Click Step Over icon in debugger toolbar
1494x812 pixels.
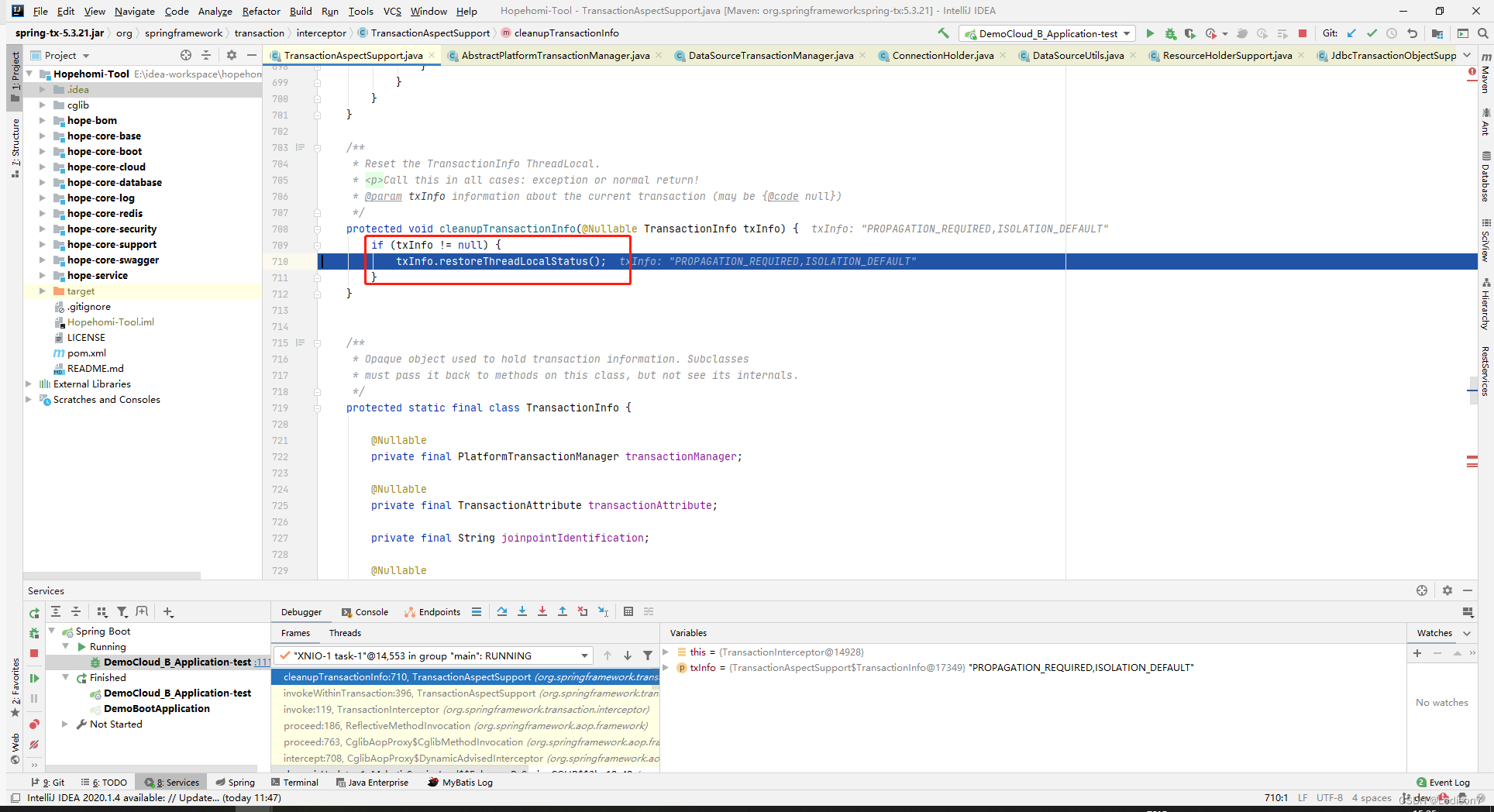(x=502, y=611)
